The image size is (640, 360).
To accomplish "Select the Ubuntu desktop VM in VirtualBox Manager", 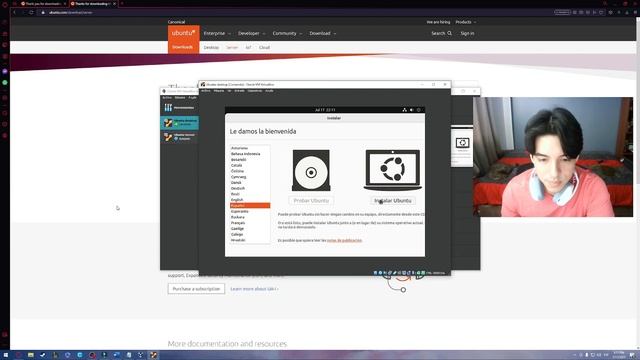I will pos(180,122).
